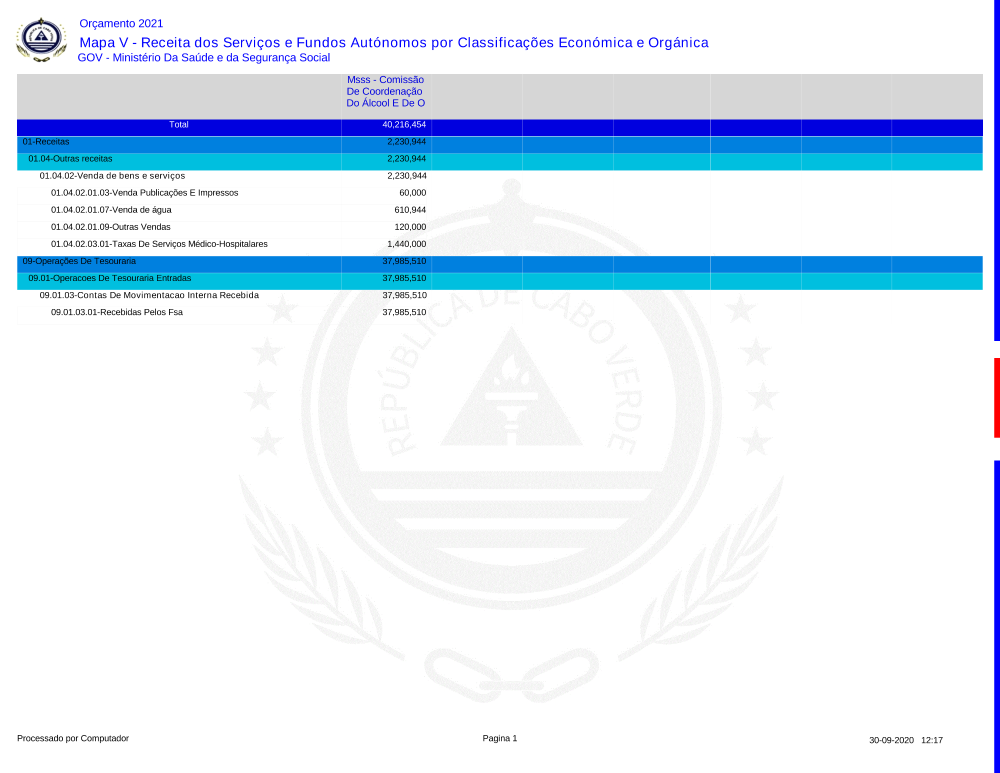
Task: Select '01.04.02-Venda de bens e serviços' row
Action: pyautogui.click(x=112, y=176)
